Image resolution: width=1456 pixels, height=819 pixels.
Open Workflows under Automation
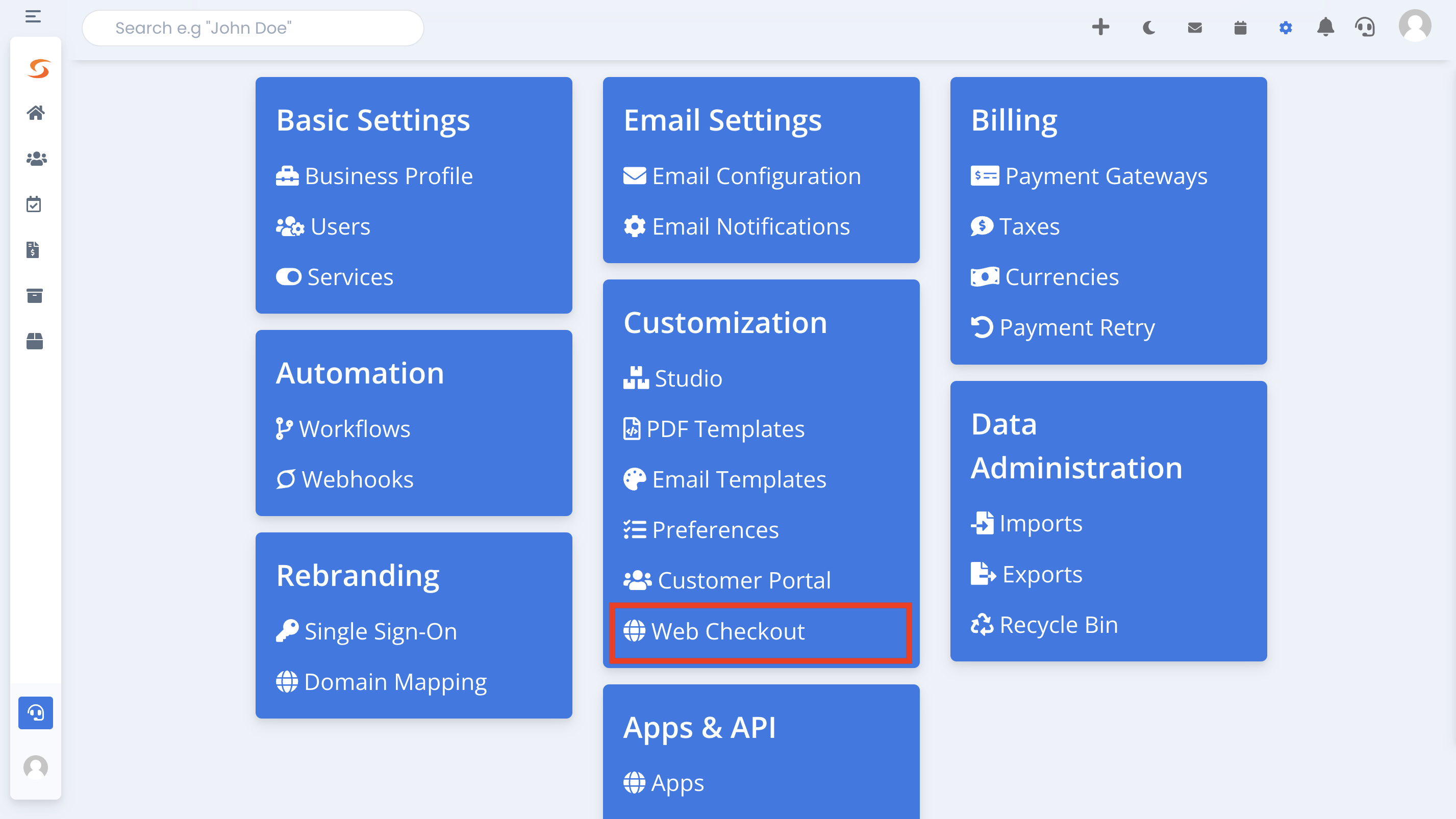pyautogui.click(x=343, y=429)
